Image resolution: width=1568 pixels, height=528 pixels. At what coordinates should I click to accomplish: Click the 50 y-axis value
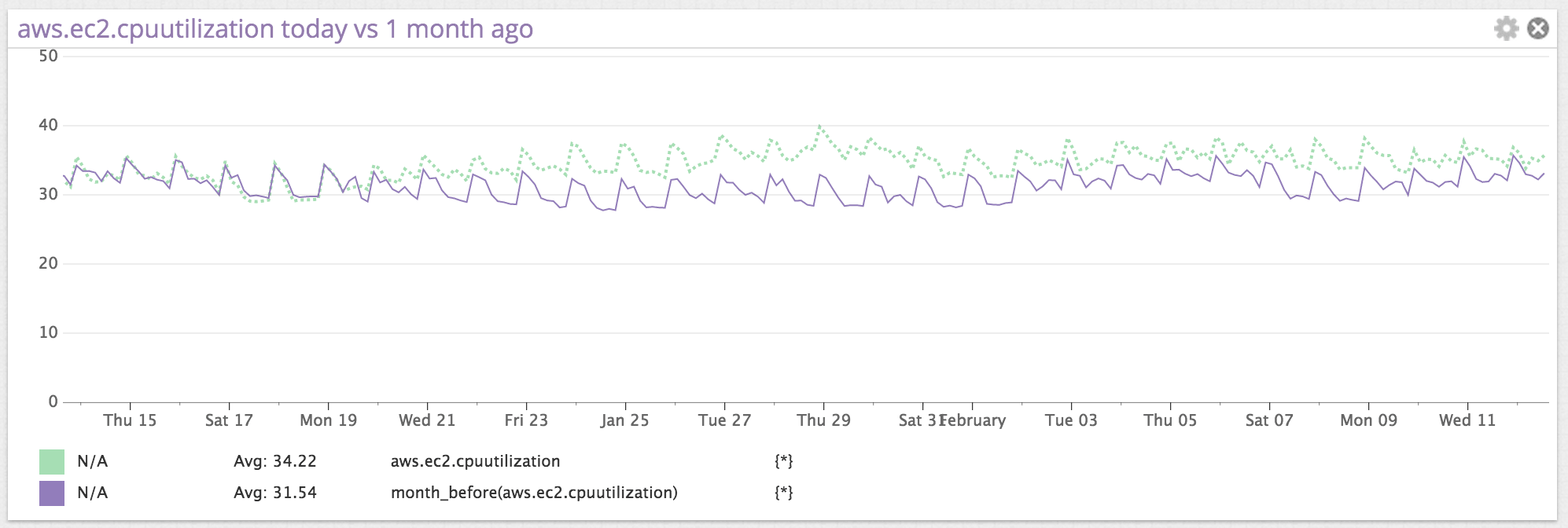click(49, 56)
